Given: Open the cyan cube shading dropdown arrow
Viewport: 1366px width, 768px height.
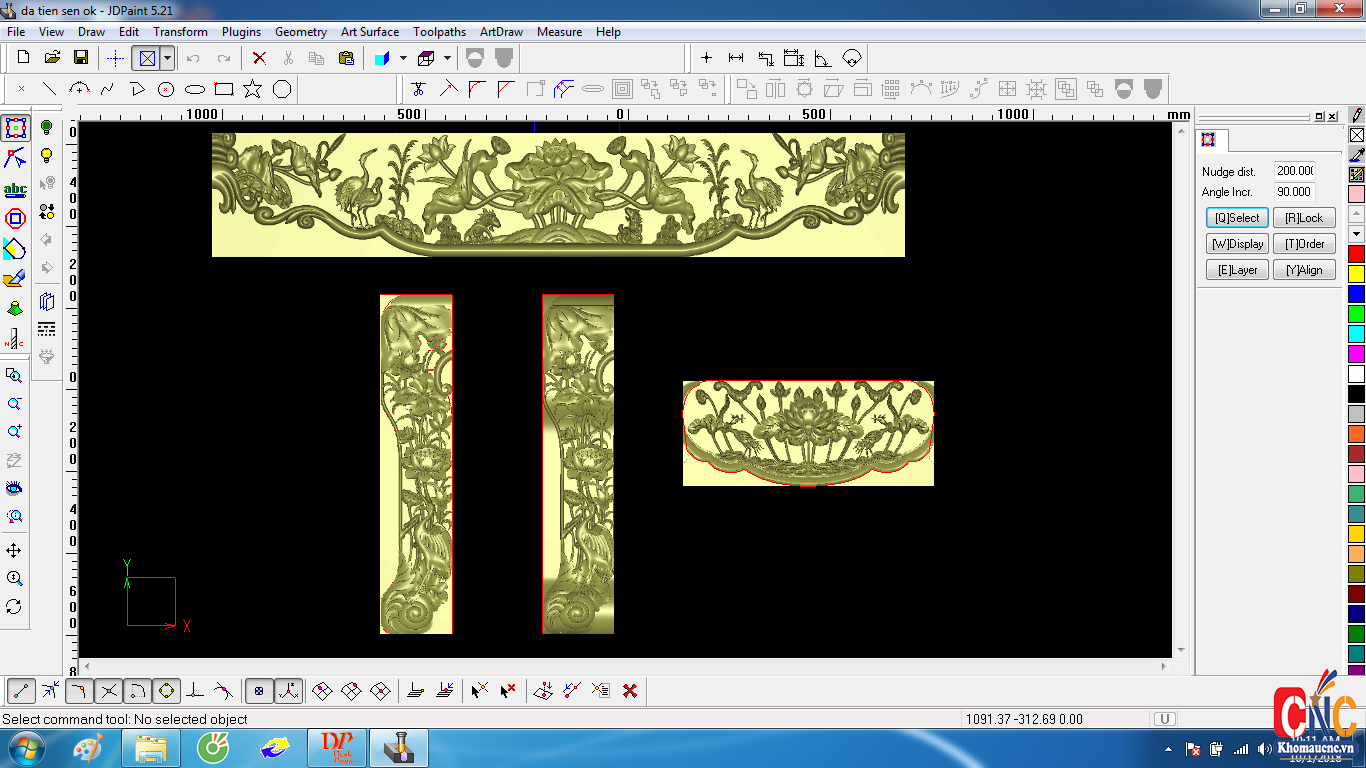Looking at the screenshot, I should (x=403, y=58).
